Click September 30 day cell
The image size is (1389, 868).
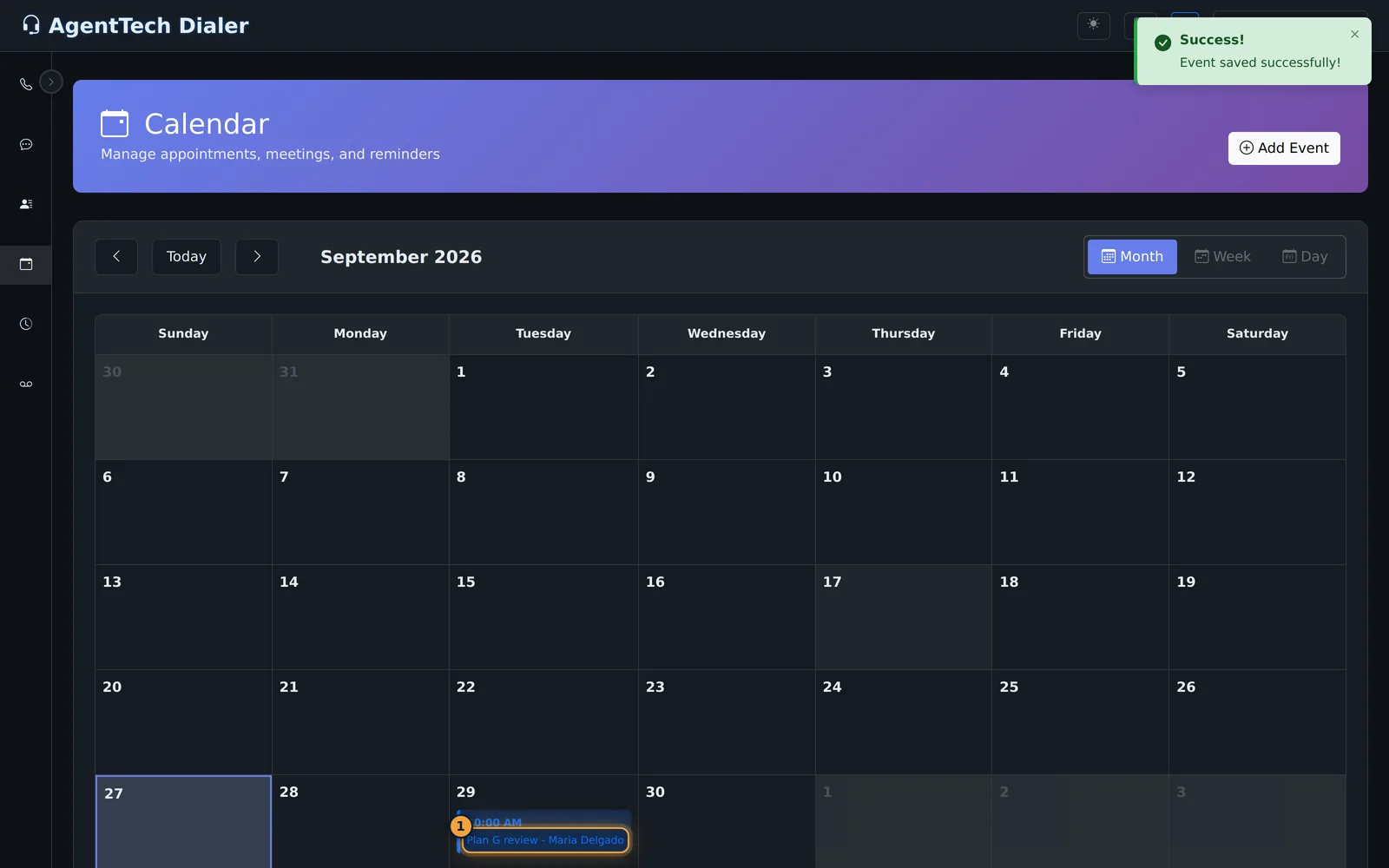[x=727, y=821]
